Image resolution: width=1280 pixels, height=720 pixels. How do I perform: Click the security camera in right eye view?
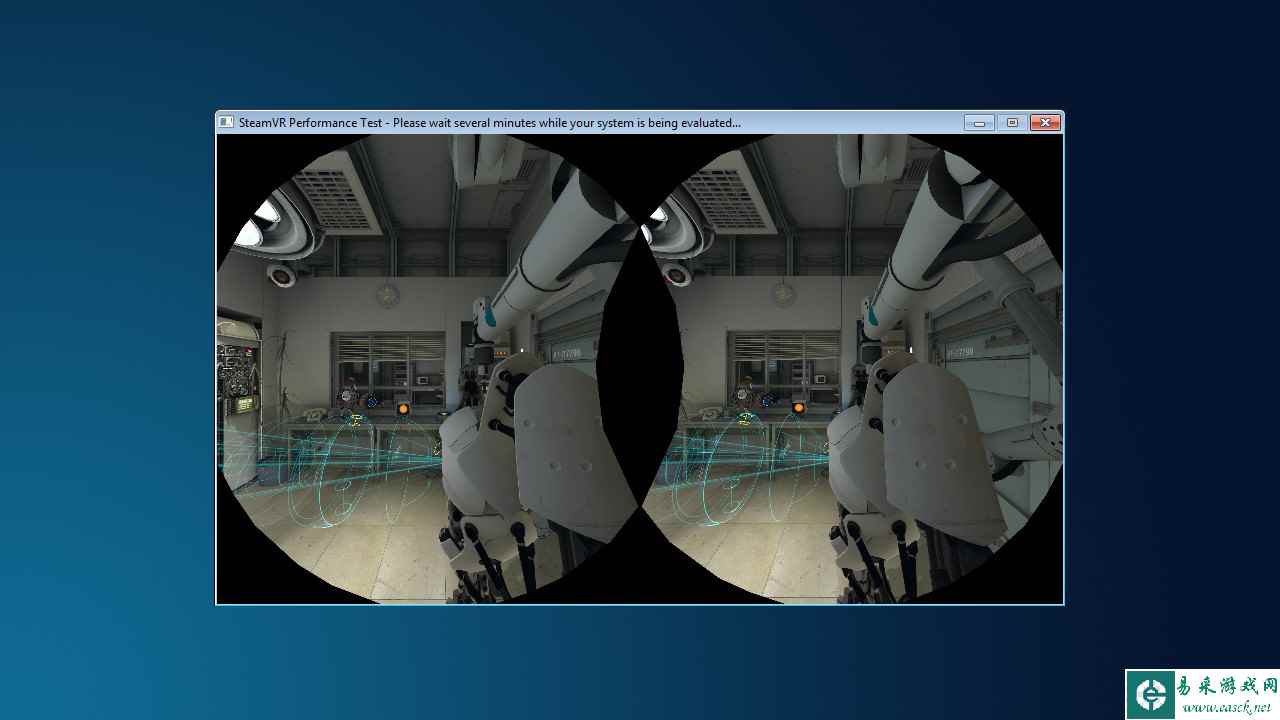pyautogui.click(x=678, y=273)
